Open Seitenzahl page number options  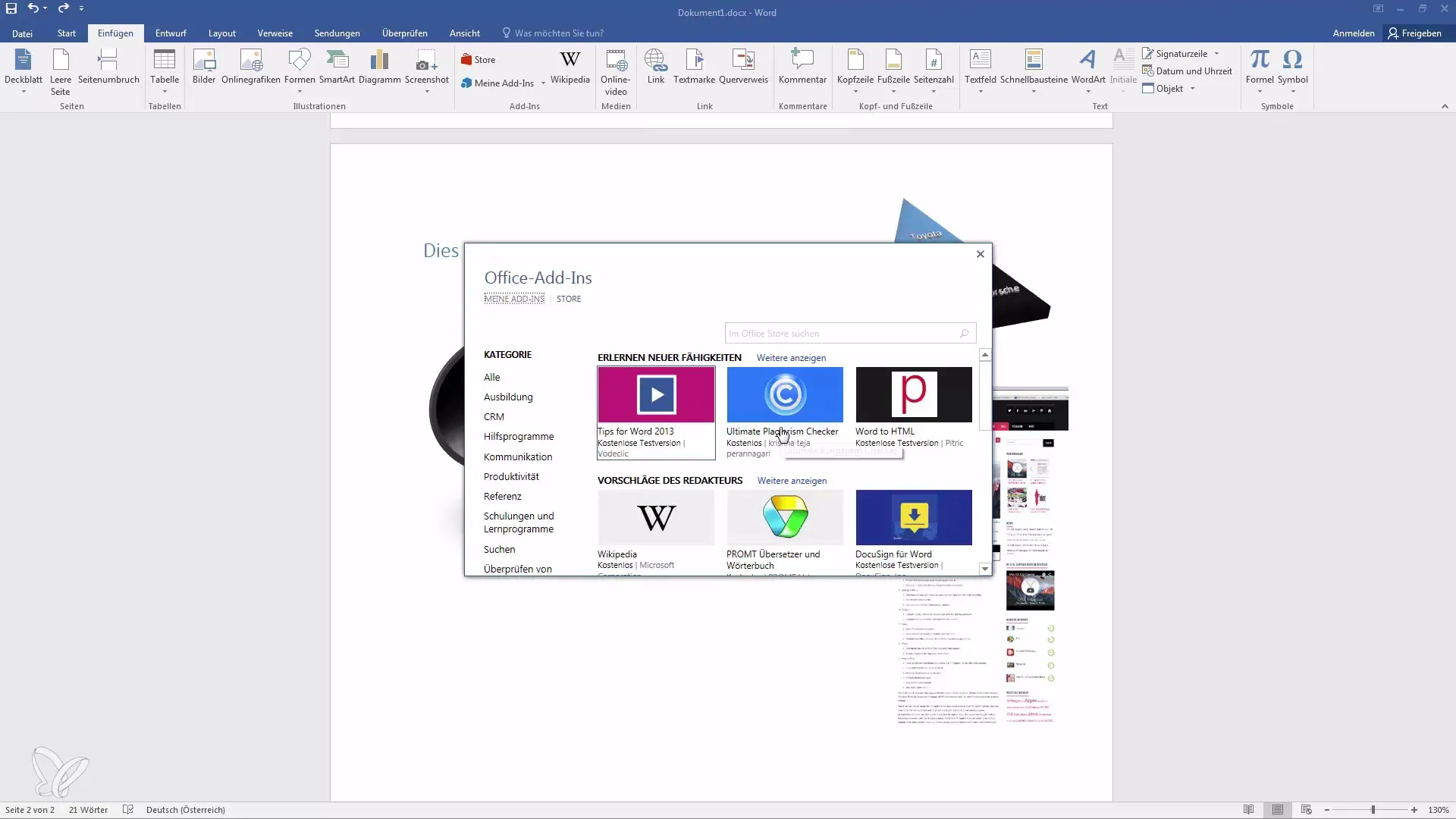click(x=934, y=71)
